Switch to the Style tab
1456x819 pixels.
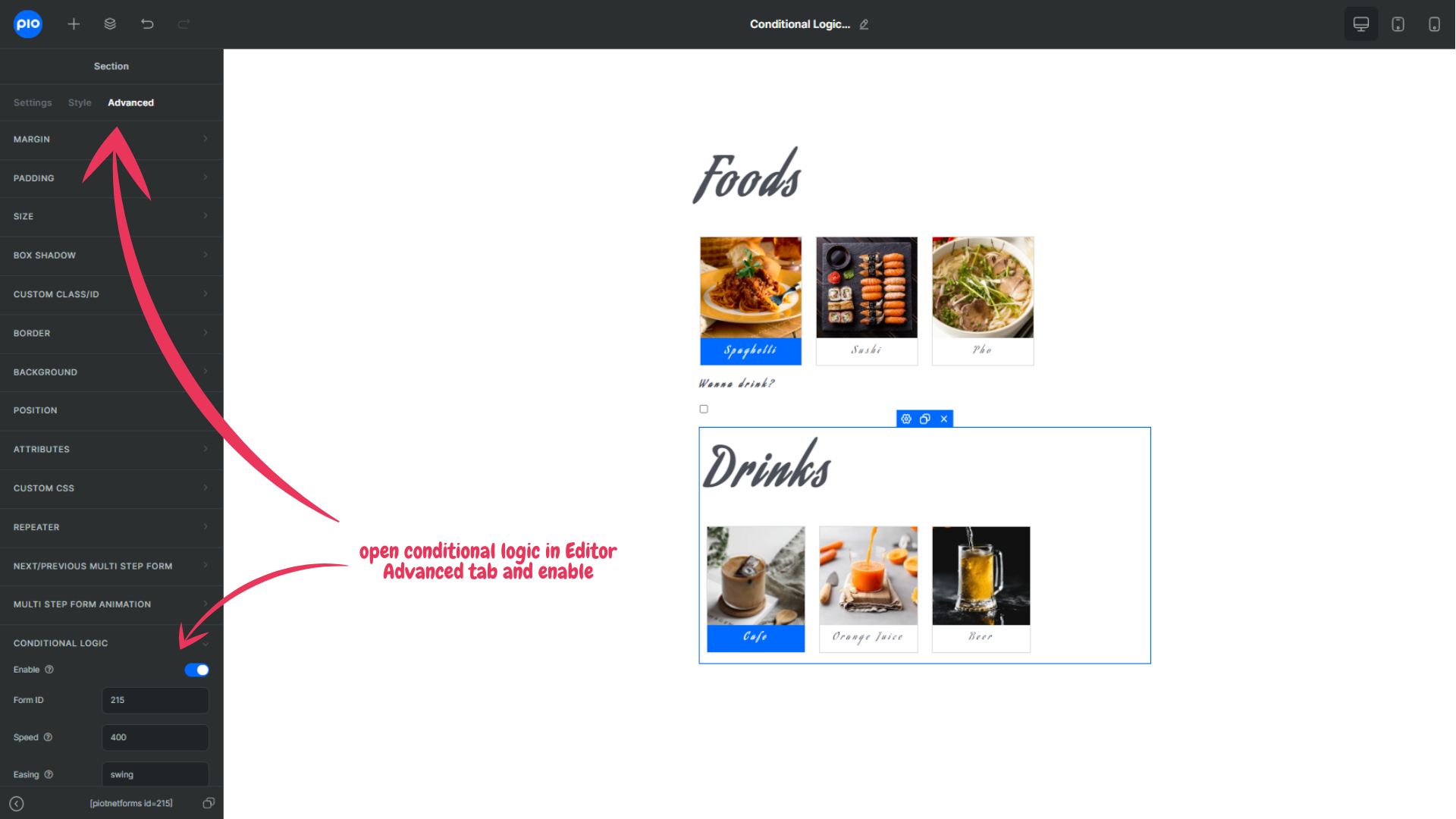80,102
